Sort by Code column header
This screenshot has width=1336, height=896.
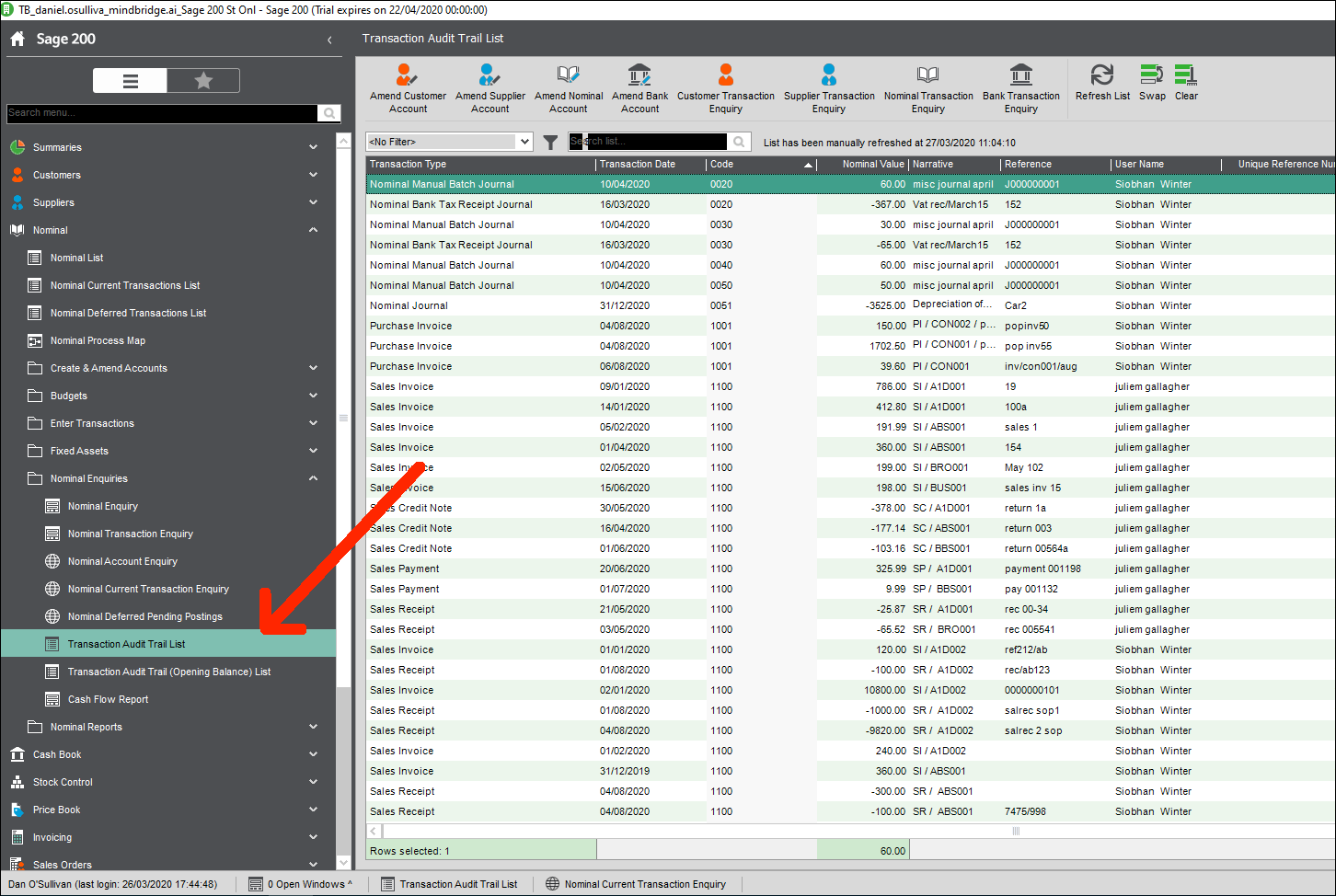tap(761, 164)
